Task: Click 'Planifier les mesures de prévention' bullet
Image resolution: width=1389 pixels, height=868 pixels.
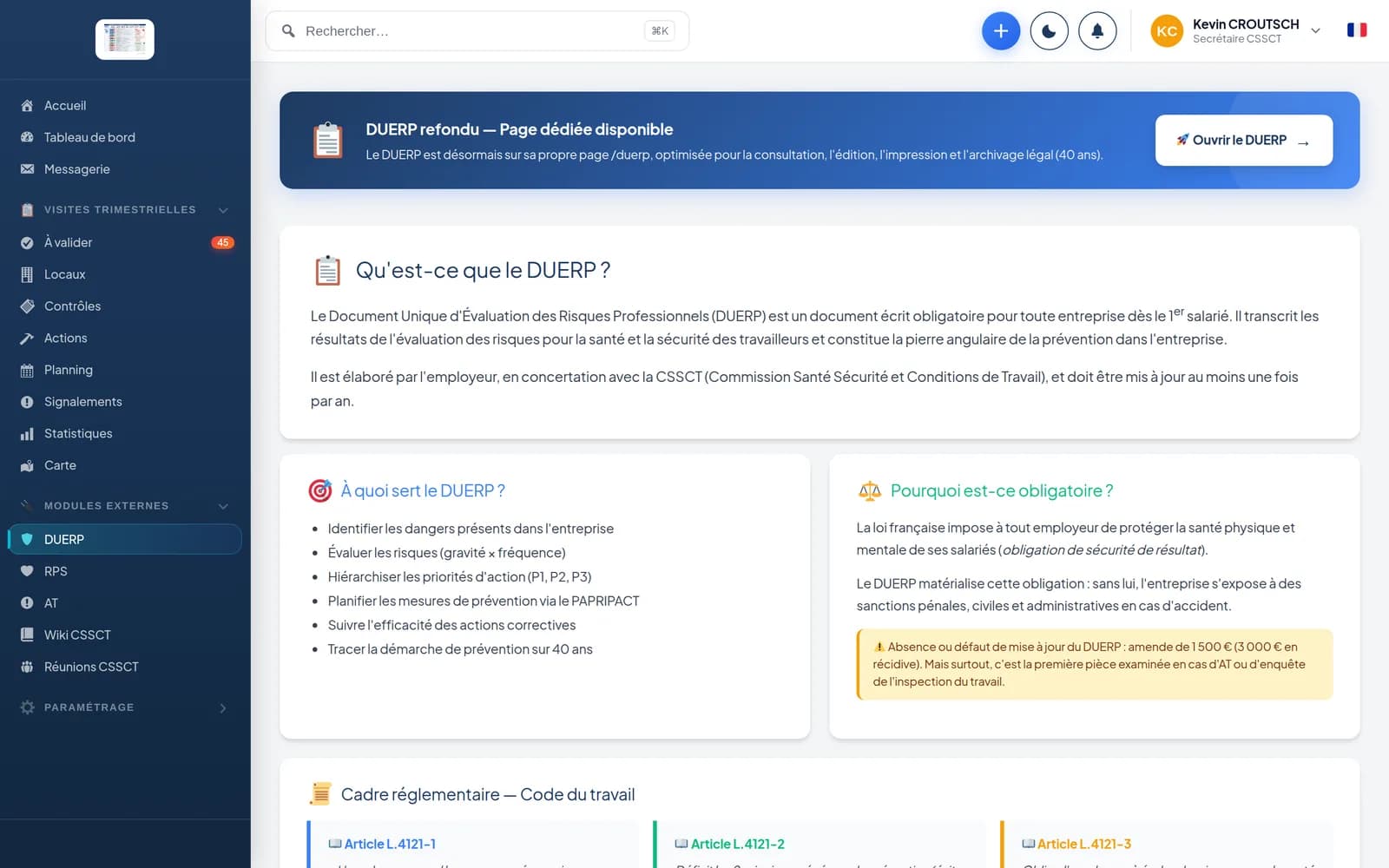Action: pyautogui.click(x=484, y=601)
